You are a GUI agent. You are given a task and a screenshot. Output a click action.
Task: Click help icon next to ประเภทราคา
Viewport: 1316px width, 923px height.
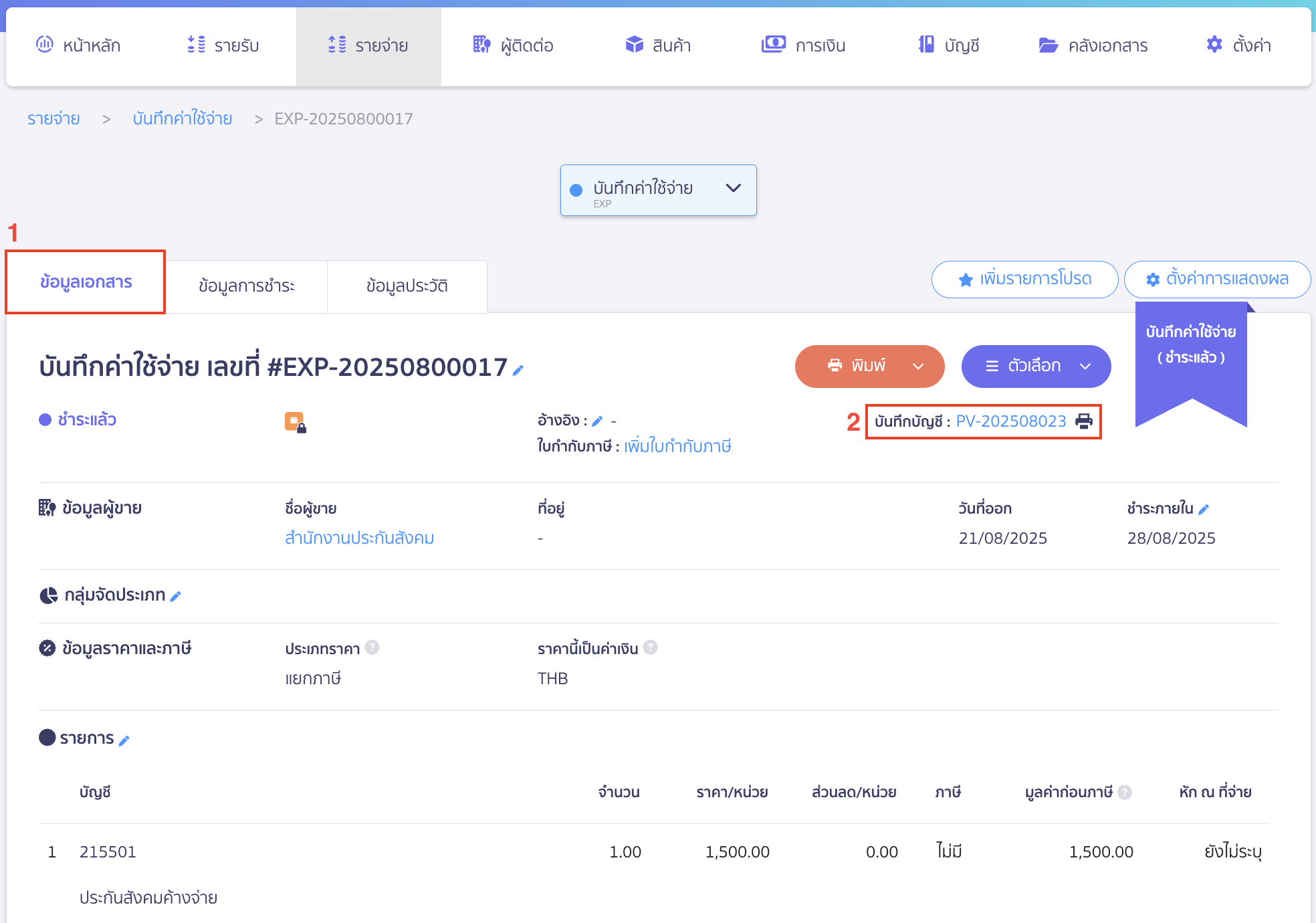[372, 647]
